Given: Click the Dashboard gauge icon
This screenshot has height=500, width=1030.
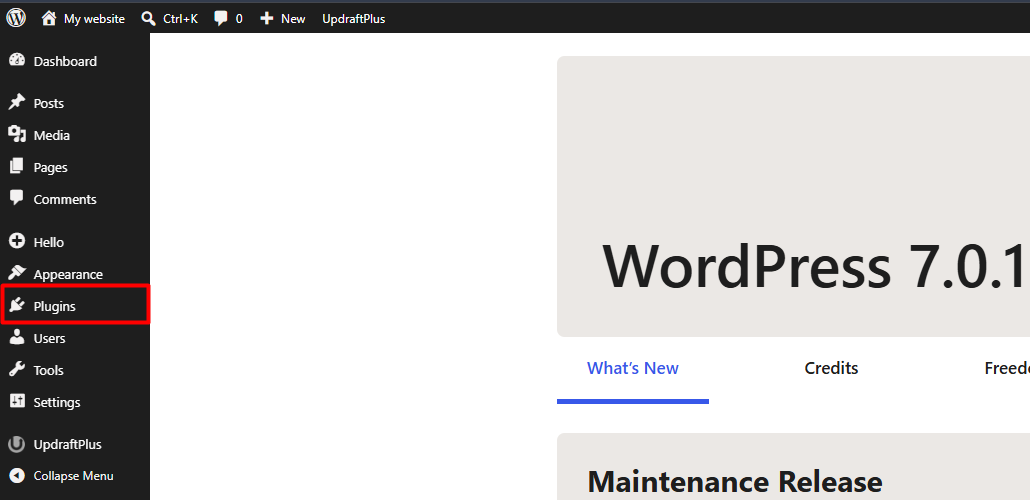Looking at the screenshot, I should pos(16,60).
